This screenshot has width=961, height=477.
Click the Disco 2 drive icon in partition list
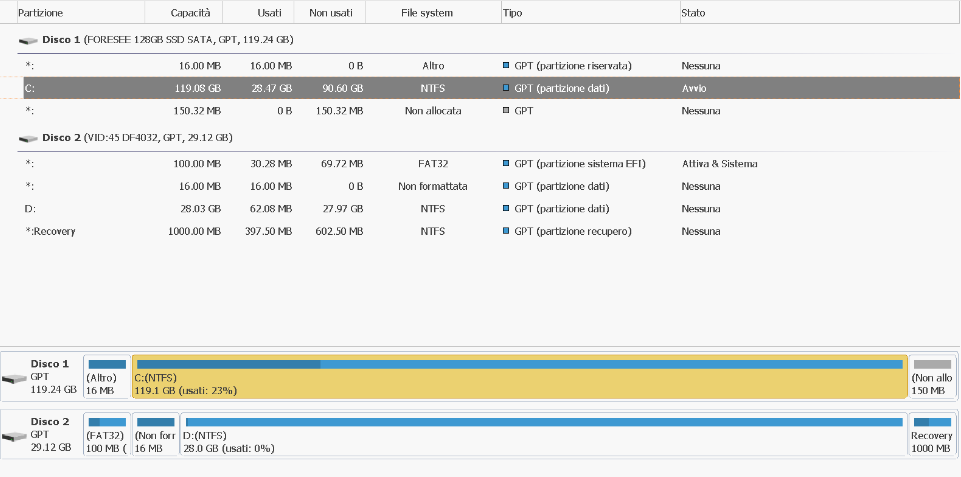(x=28, y=138)
